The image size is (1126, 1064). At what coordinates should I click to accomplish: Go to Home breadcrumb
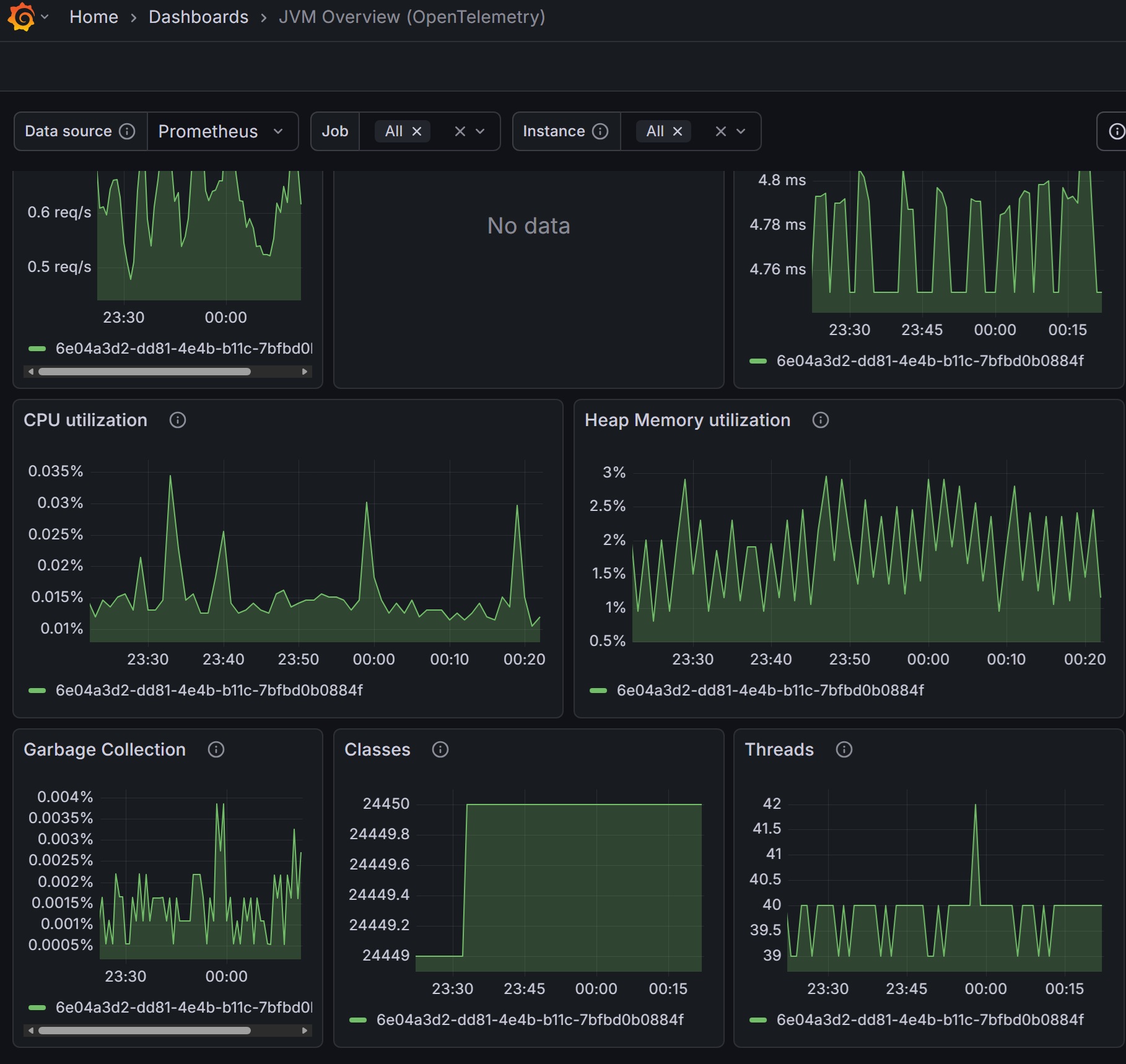pyautogui.click(x=94, y=17)
